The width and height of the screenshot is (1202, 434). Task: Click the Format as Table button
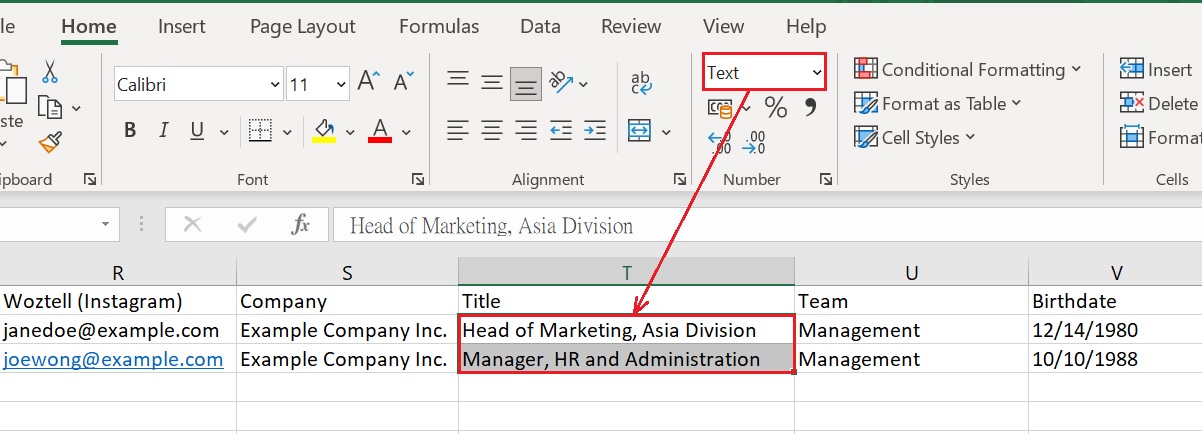(937, 103)
